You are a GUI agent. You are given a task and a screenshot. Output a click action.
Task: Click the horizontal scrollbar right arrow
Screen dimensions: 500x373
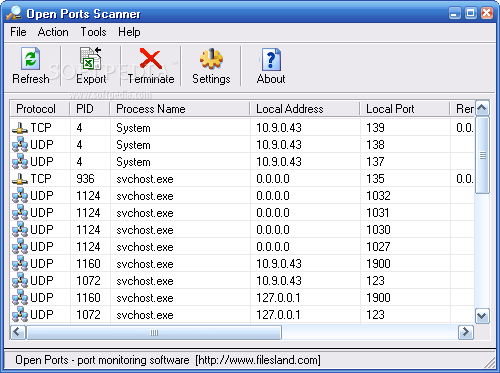(x=466, y=332)
